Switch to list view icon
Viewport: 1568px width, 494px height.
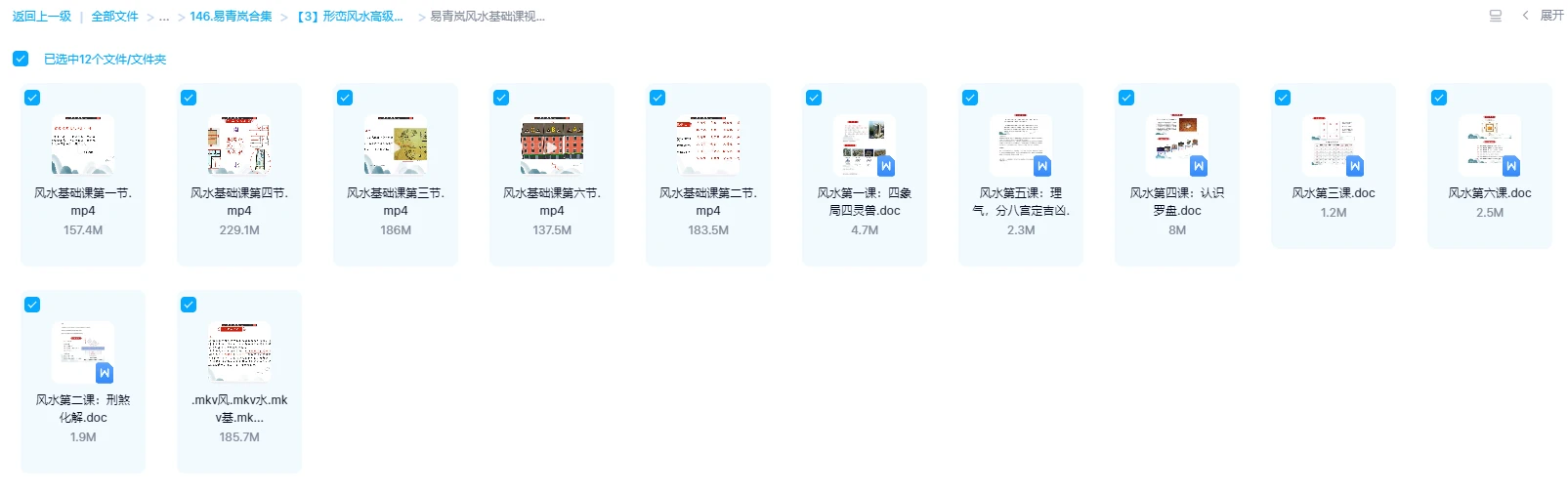pos(1496,16)
